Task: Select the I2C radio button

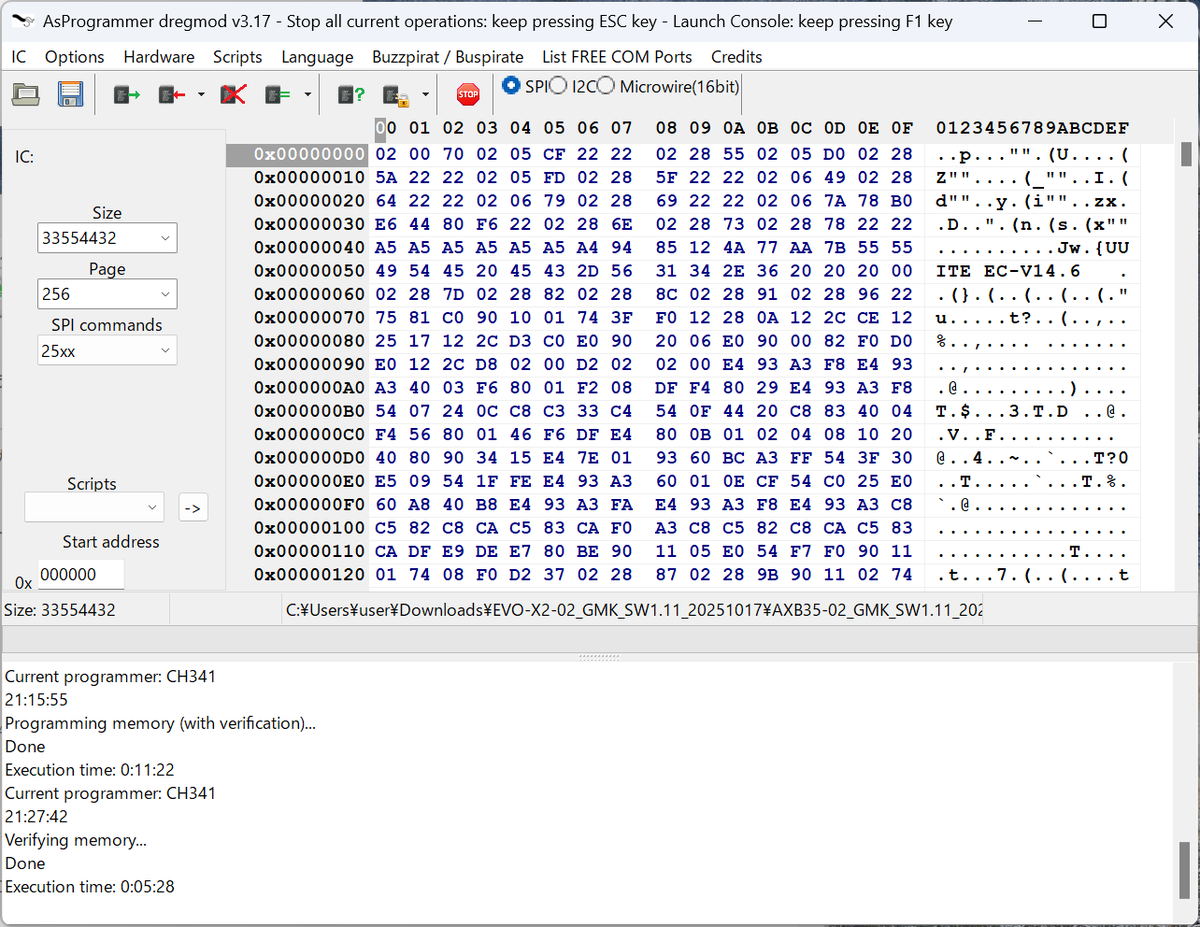Action: point(558,86)
